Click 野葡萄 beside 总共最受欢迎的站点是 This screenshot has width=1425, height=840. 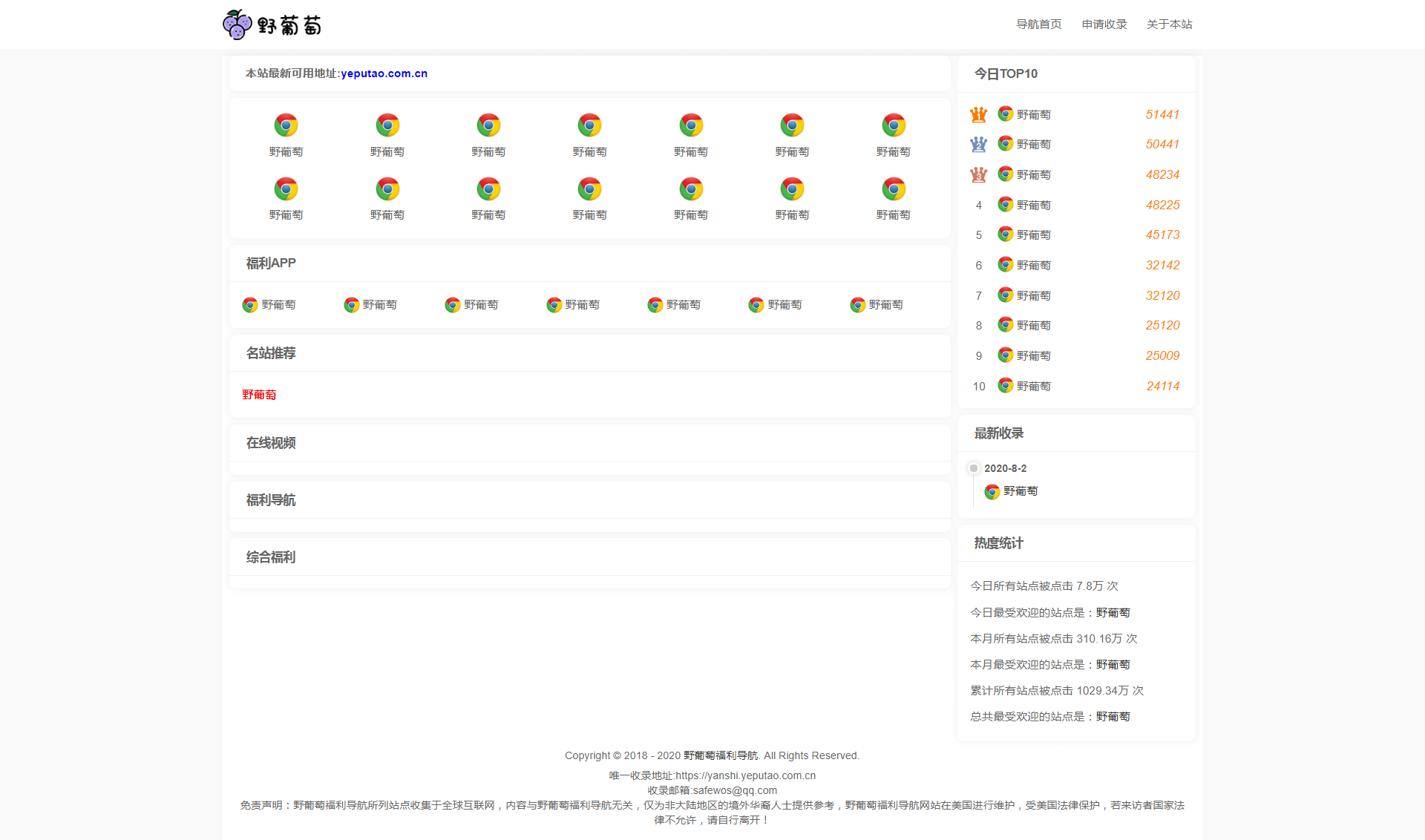point(1113,716)
